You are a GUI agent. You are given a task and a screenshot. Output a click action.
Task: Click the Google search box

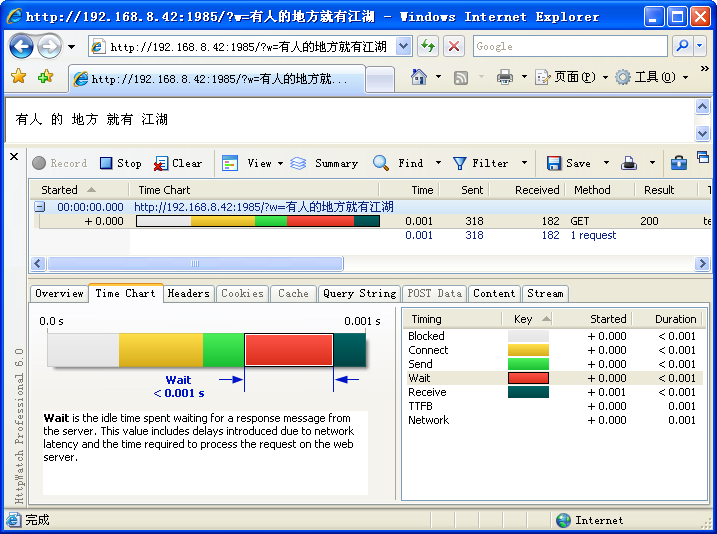pyautogui.click(x=570, y=46)
